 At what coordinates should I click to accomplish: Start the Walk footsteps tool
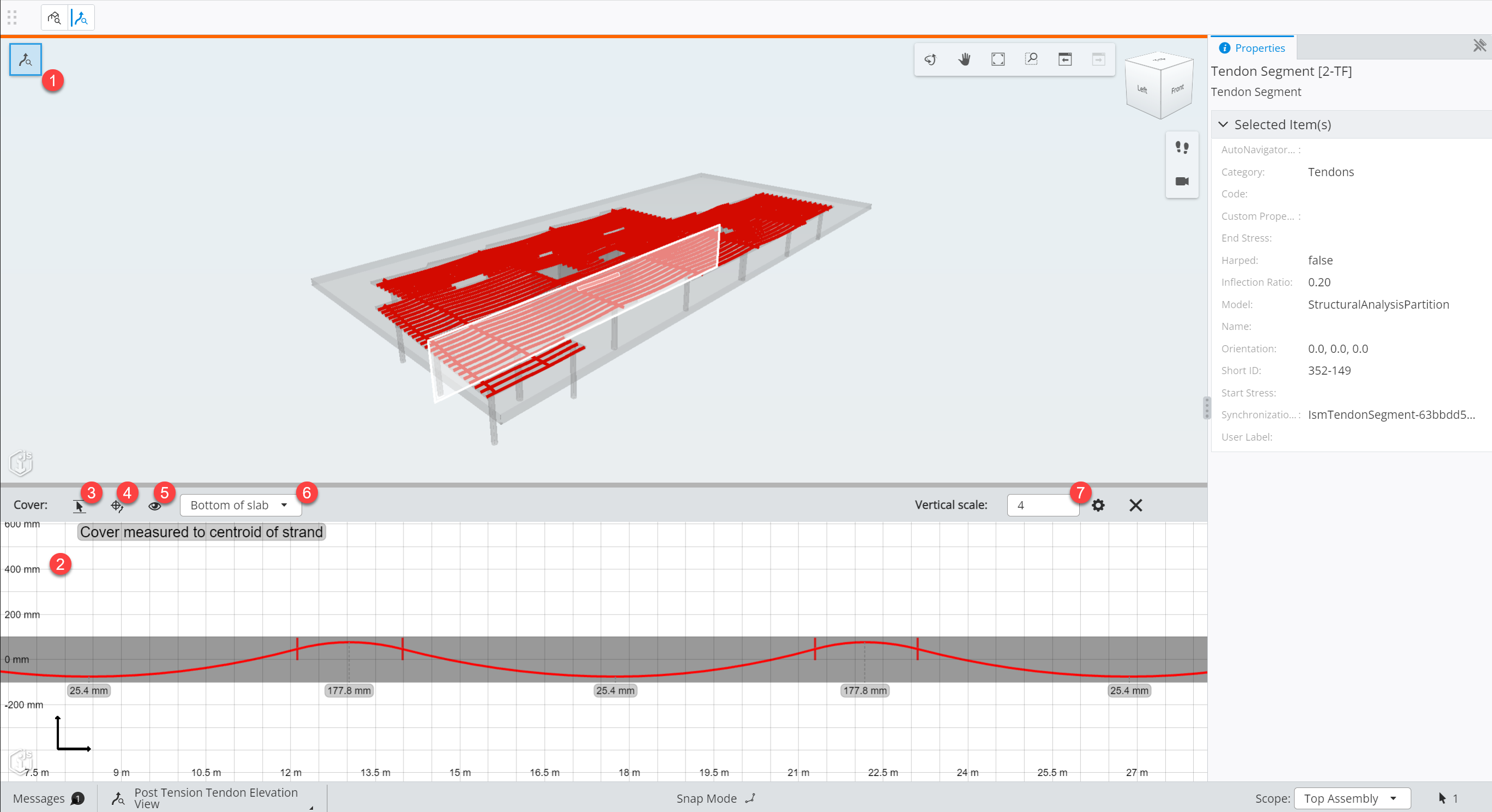1182,148
